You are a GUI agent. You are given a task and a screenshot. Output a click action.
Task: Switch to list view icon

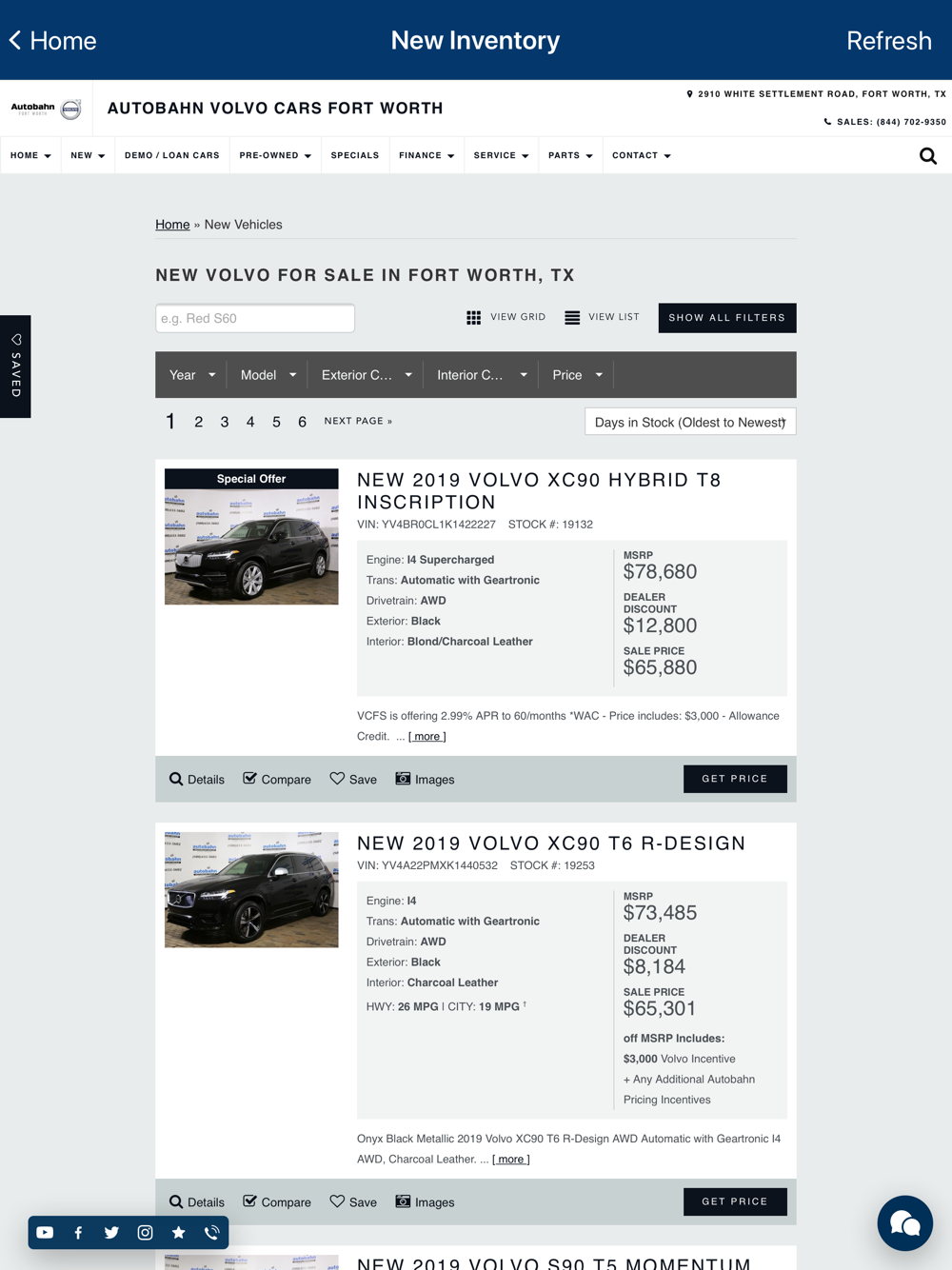pos(572,318)
